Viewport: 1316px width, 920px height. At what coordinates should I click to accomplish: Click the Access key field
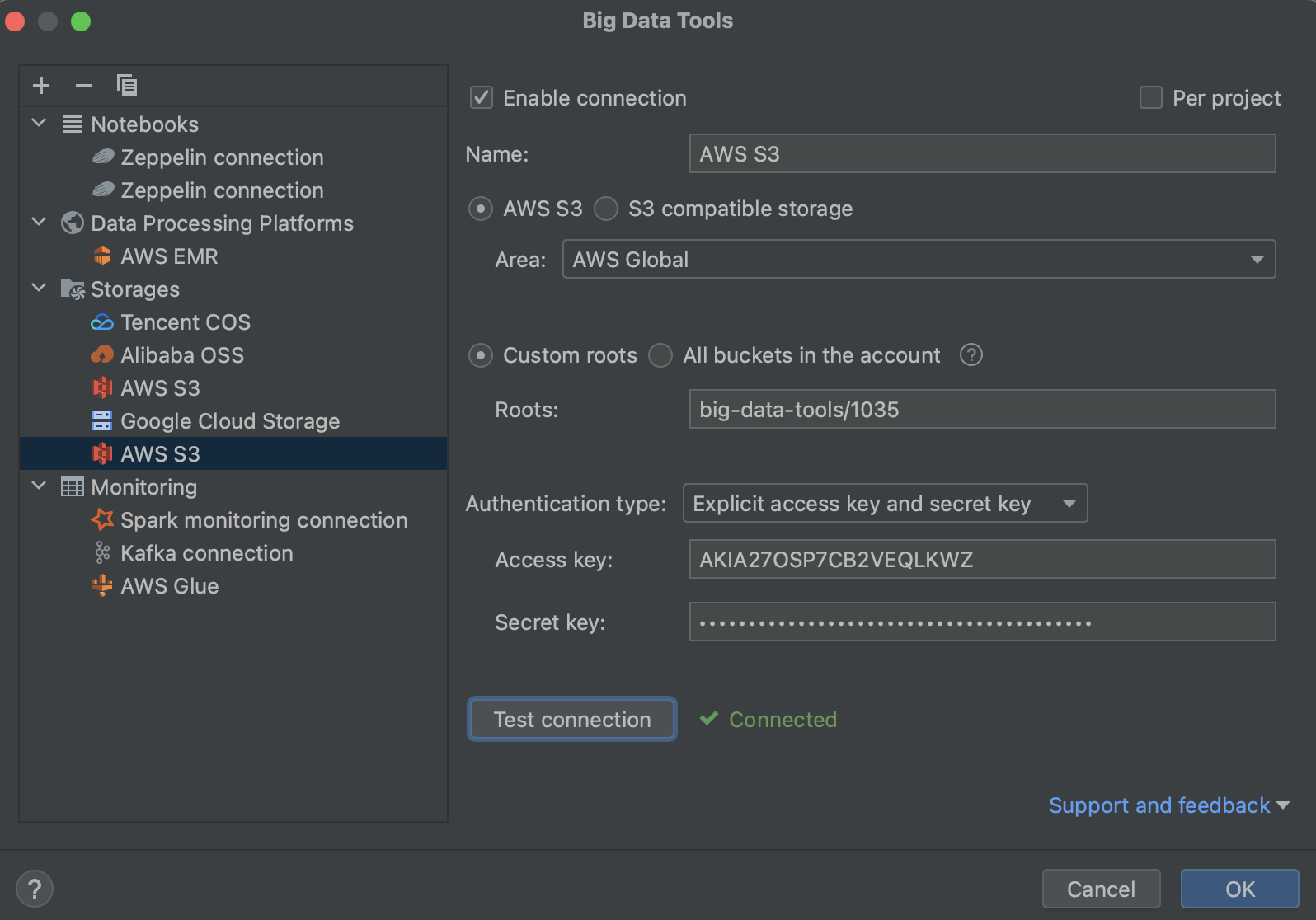[x=982, y=560]
